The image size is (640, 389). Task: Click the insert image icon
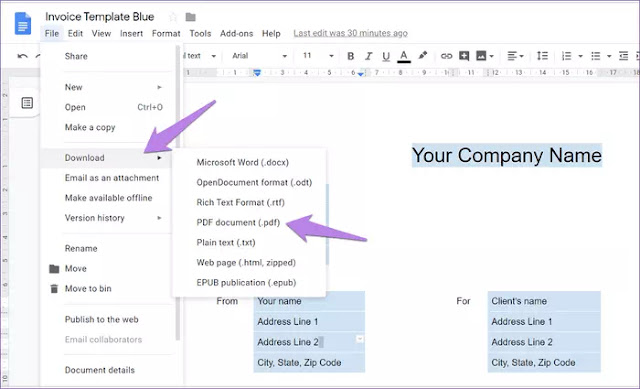[481, 56]
